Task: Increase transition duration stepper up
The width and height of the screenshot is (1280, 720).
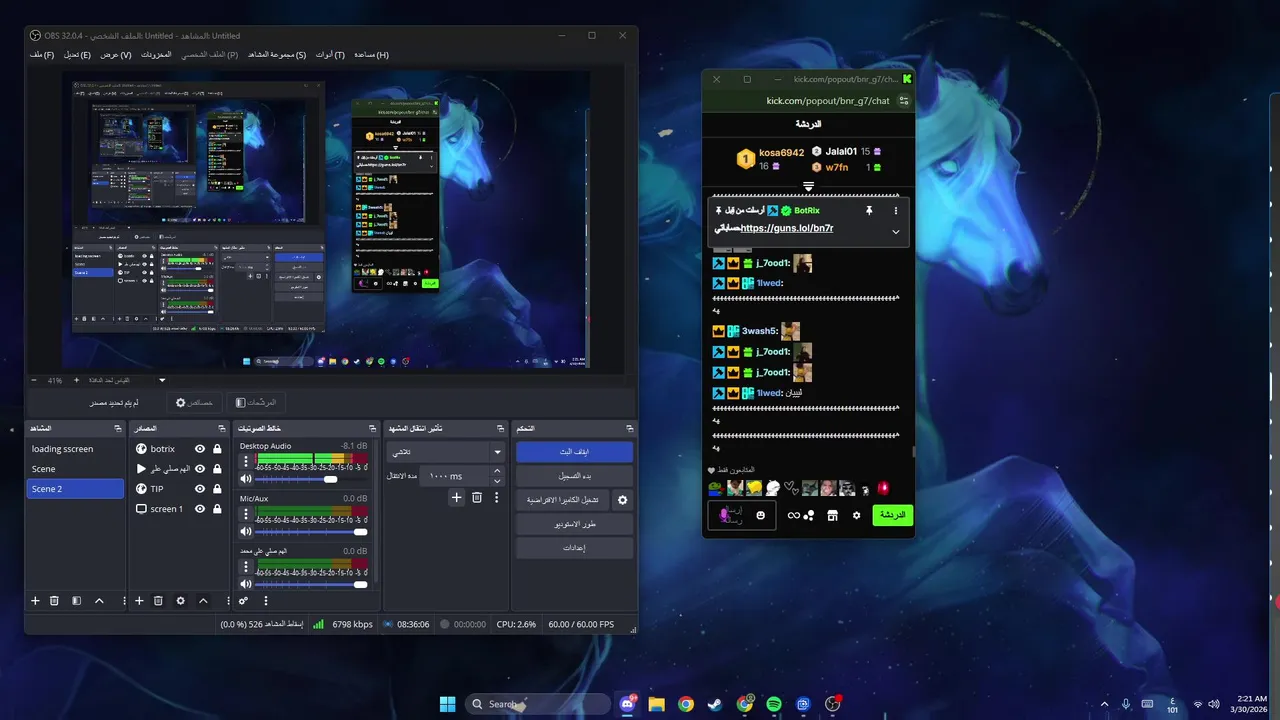Action: click(x=497, y=472)
